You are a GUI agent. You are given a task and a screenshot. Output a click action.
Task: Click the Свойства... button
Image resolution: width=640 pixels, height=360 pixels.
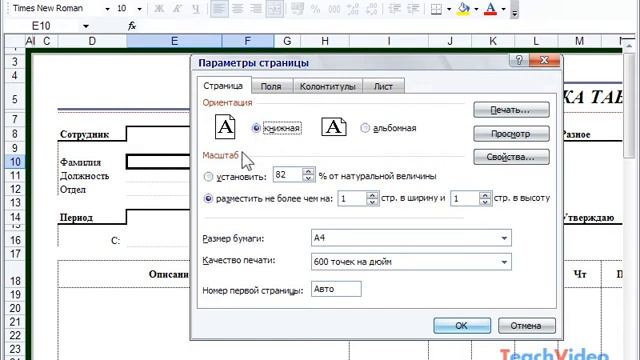pos(511,157)
